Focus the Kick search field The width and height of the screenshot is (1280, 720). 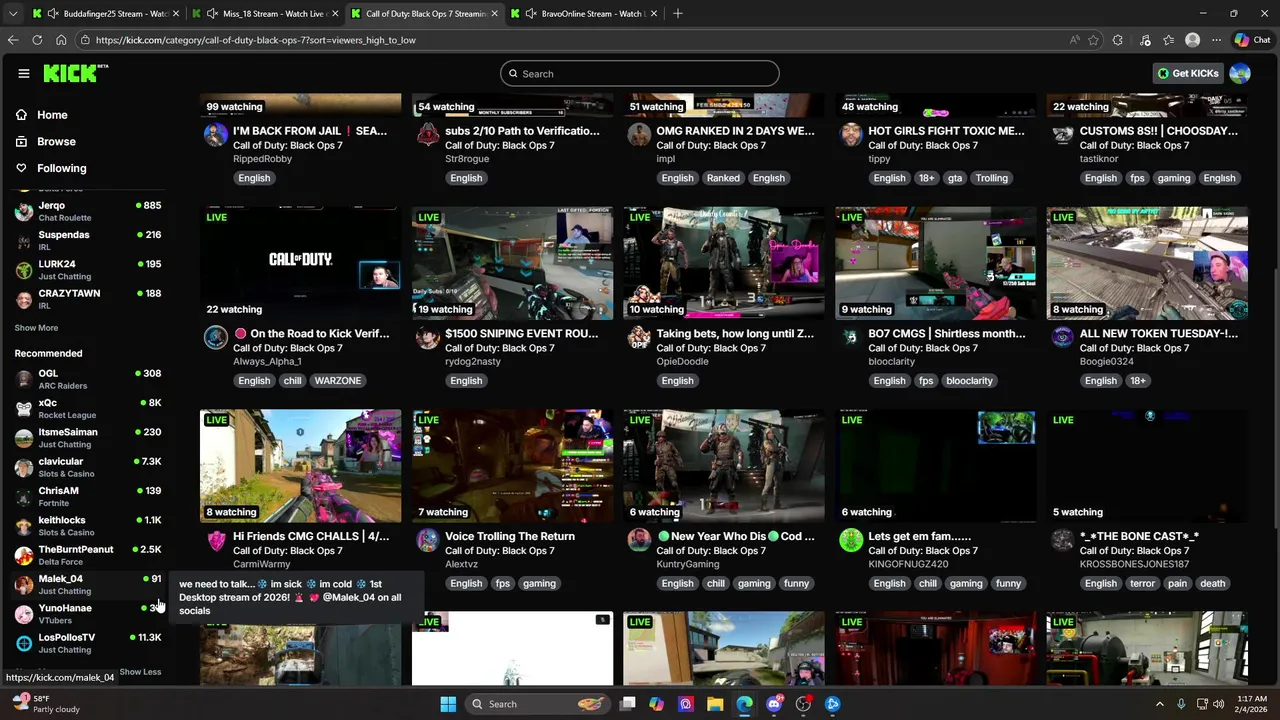pos(640,73)
